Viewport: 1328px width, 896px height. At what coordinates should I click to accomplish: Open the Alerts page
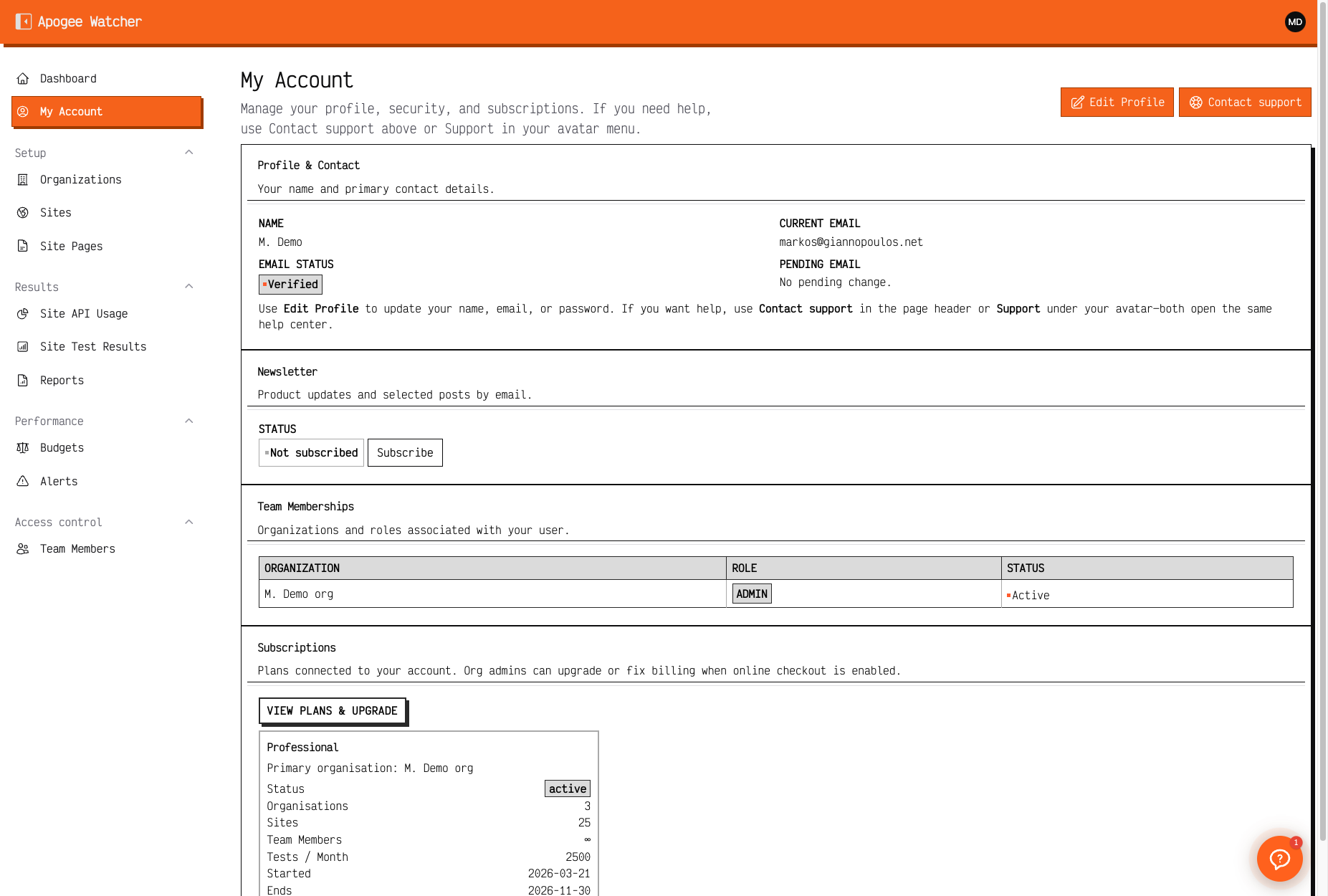click(x=106, y=481)
